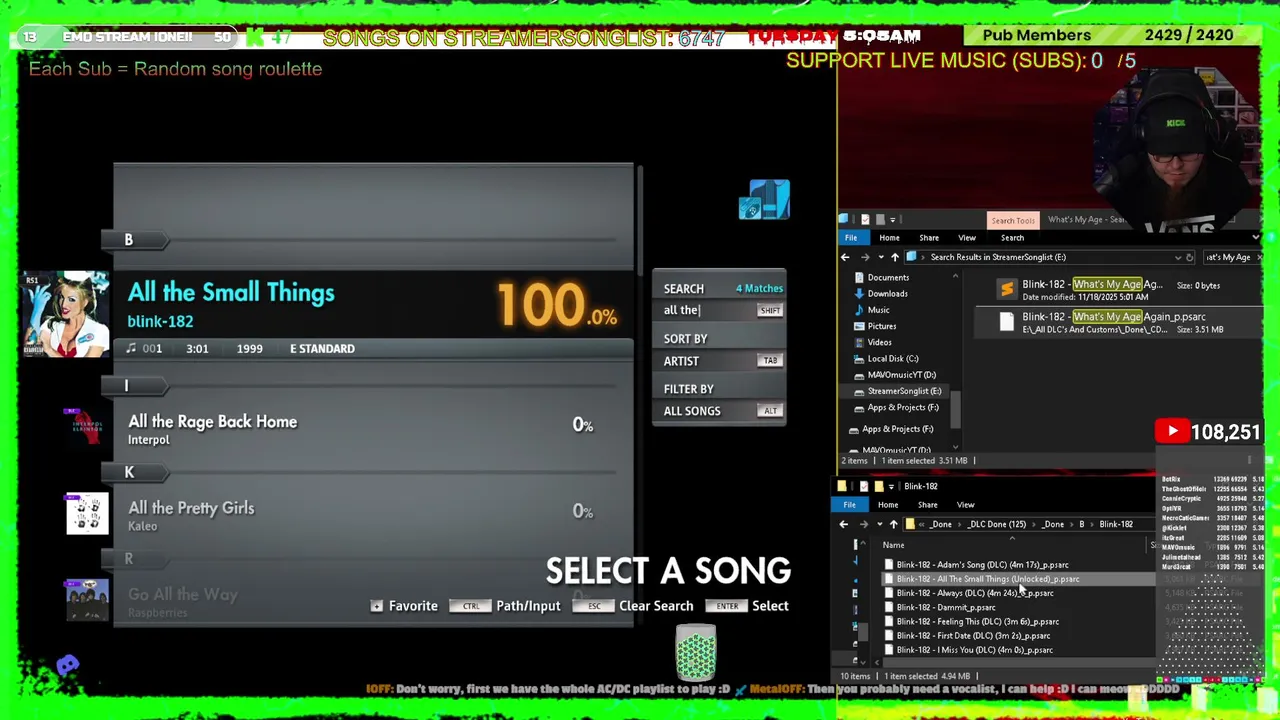This screenshot has width=1280, height=720.
Task: Select All the Rage Back Home by Interpol
Action: (373, 428)
